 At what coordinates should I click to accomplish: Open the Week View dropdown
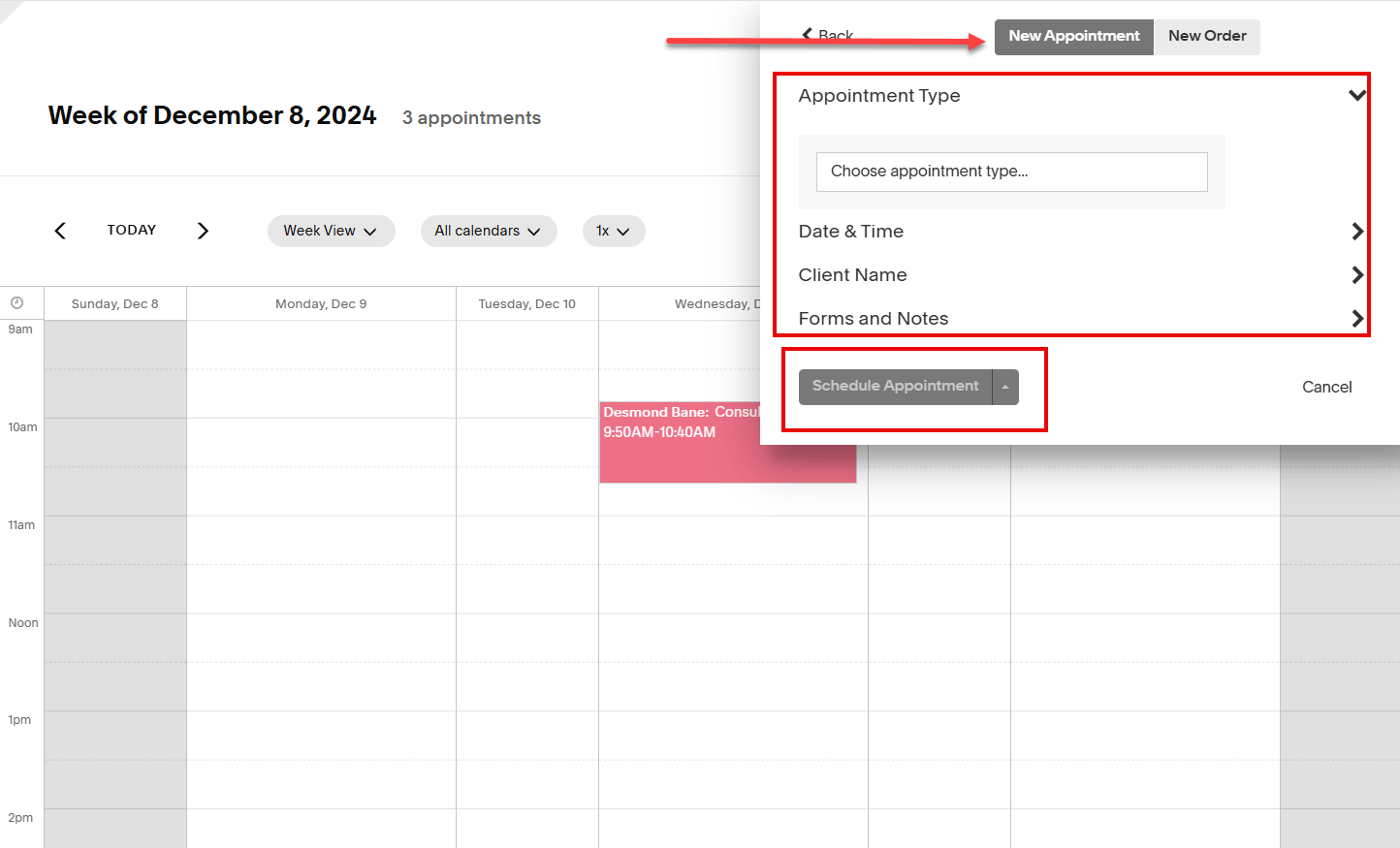tap(331, 231)
